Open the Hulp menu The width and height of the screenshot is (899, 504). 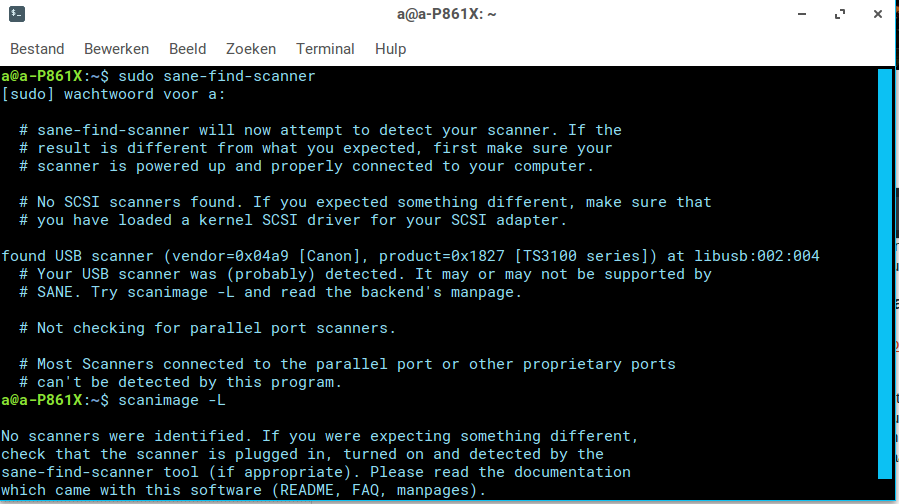tap(390, 49)
